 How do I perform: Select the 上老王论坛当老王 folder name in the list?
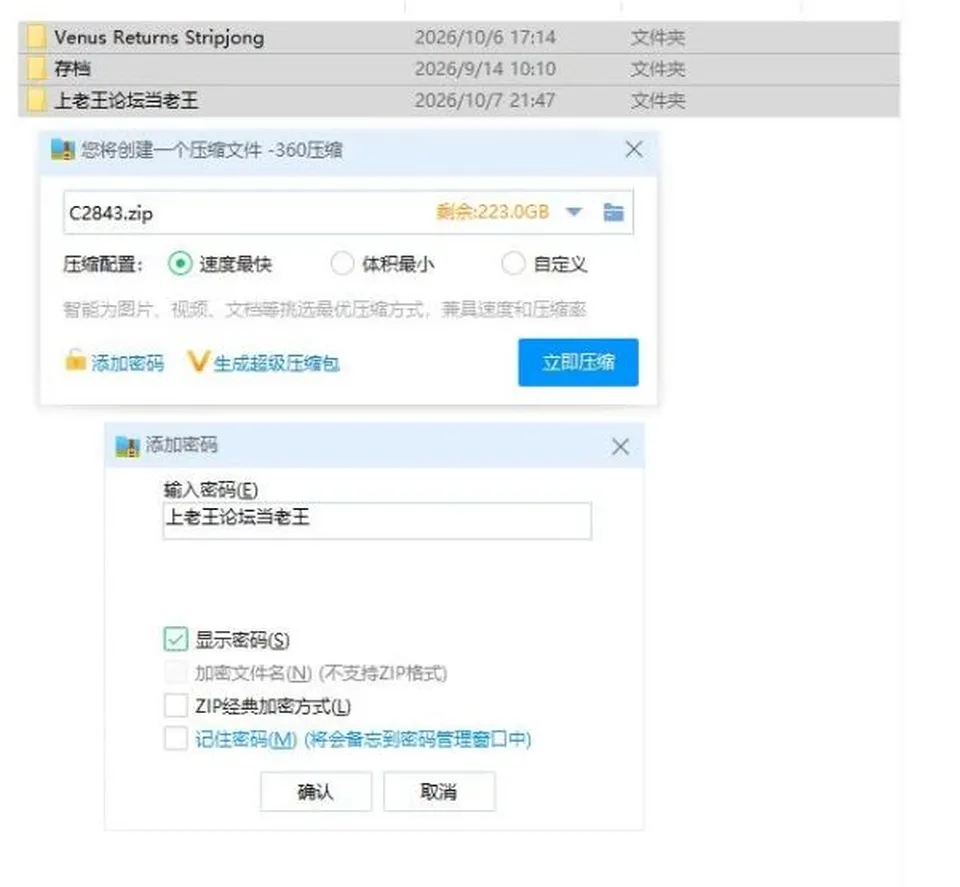(x=127, y=100)
